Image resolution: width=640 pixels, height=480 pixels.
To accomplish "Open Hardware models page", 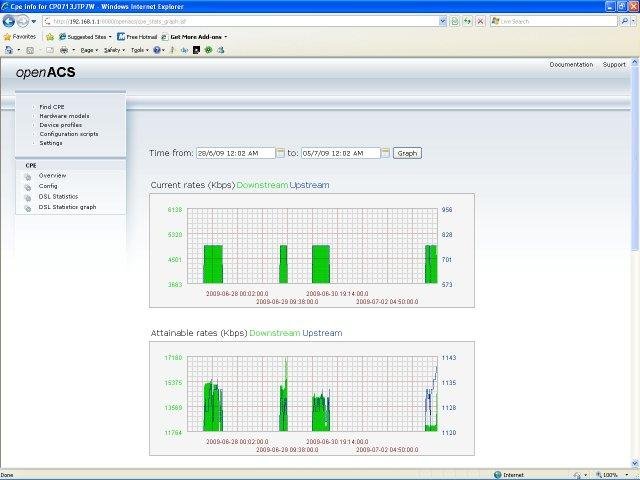I will click(64, 116).
